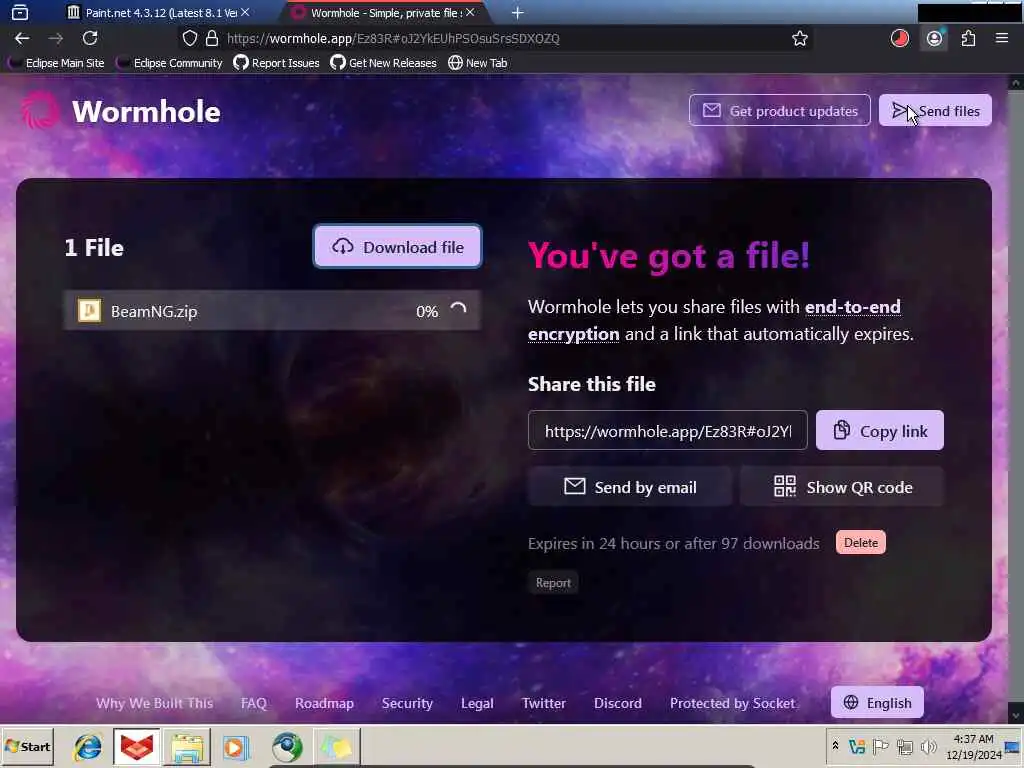This screenshot has height=768, width=1024.
Task: Open the English language selector
Action: tap(877, 702)
